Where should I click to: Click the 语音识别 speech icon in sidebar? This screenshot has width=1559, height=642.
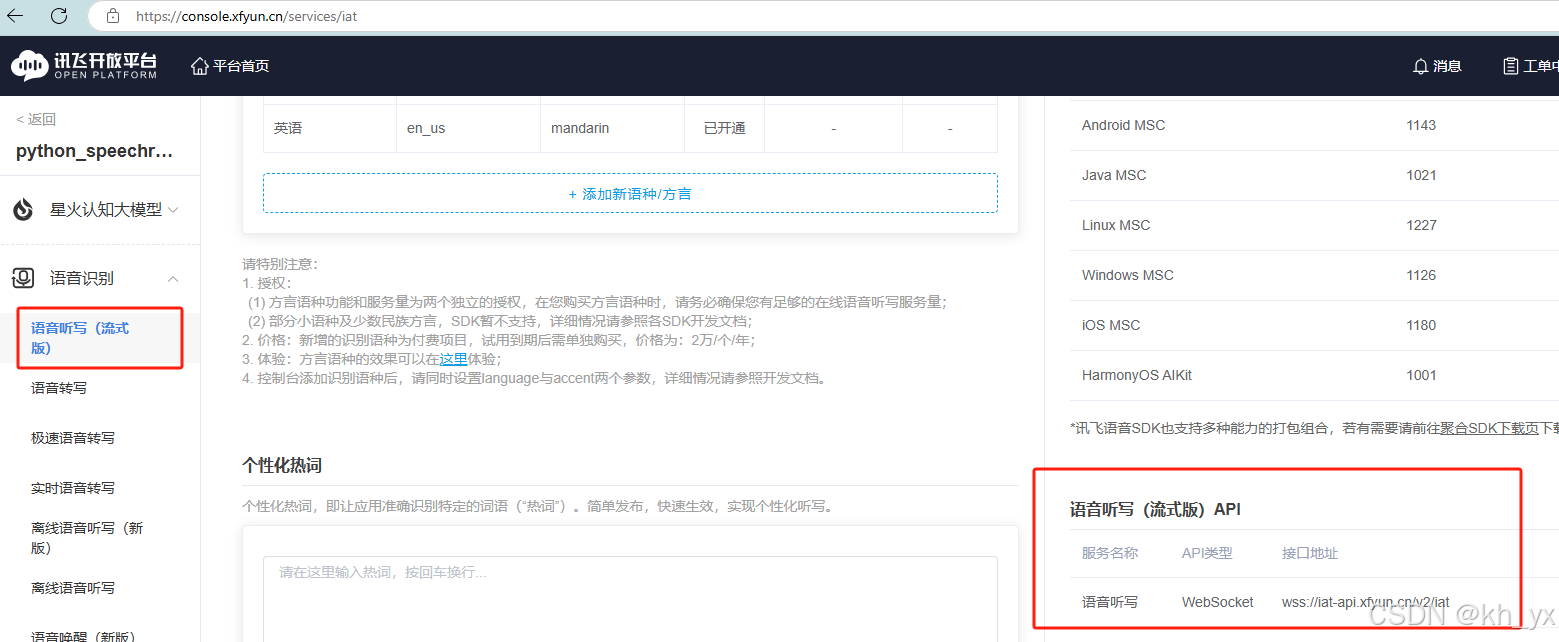click(x=23, y=278)
